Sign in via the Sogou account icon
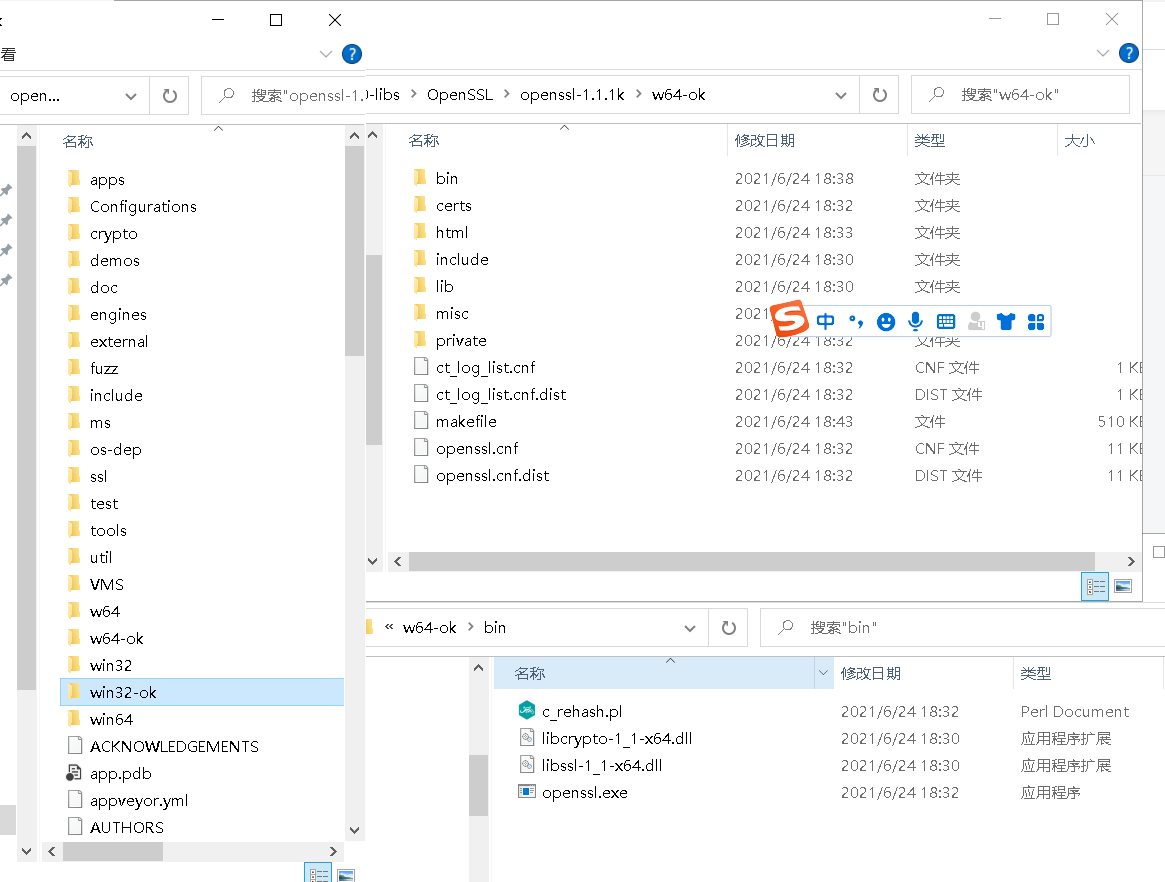 click(976, 321)
